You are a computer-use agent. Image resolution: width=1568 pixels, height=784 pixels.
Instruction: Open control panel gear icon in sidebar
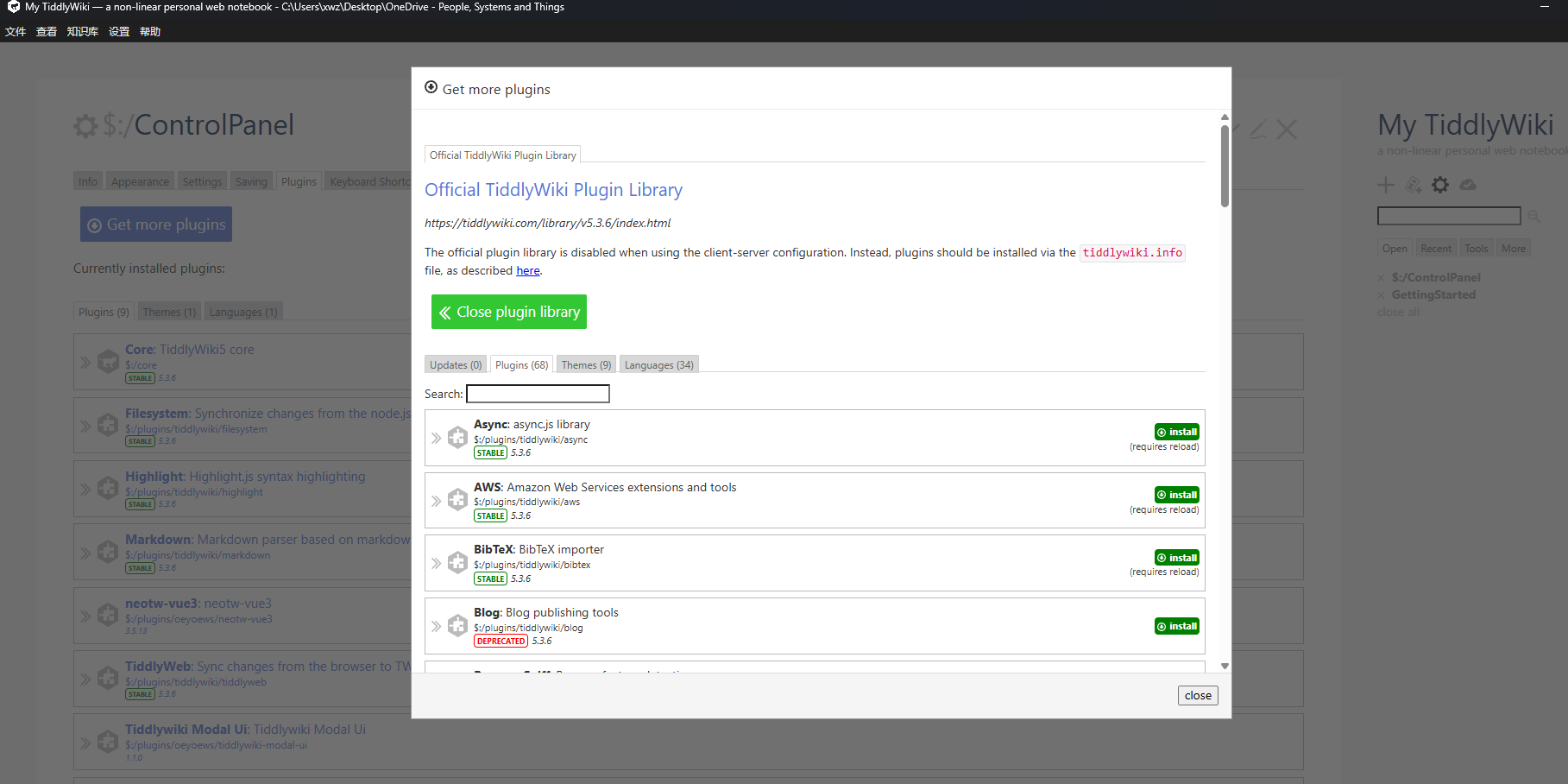(x=1440, y=185)
